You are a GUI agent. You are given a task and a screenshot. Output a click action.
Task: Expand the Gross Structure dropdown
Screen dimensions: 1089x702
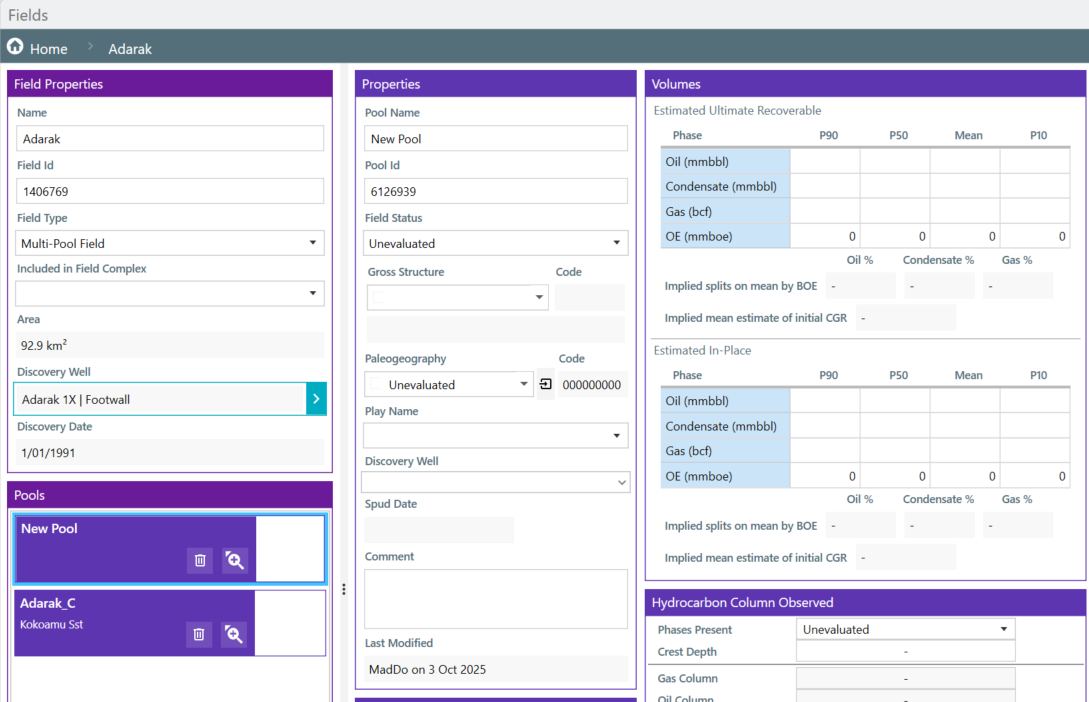(539, 297)
